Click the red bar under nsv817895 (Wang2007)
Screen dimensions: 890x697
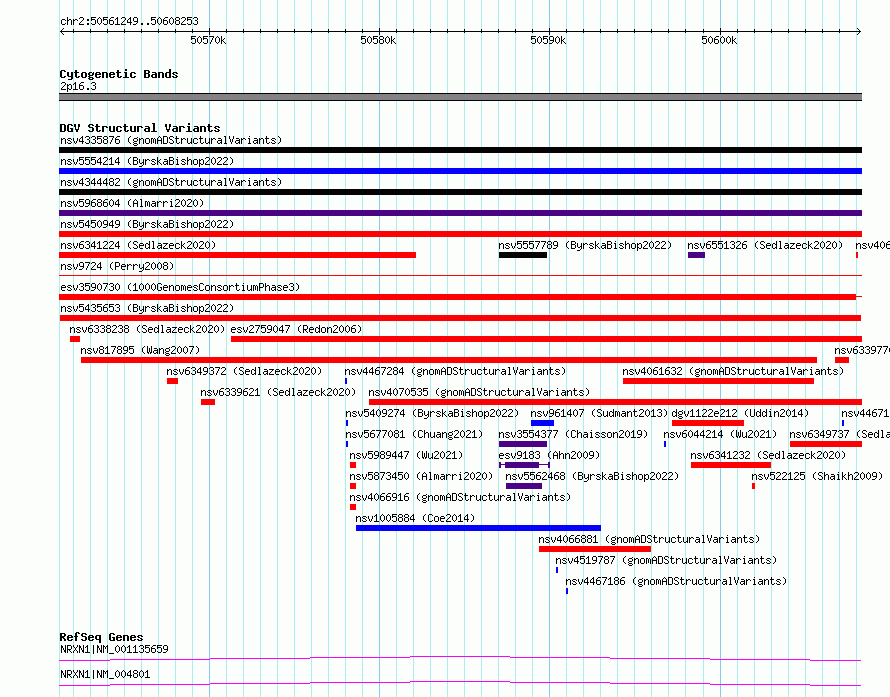coord(449,360)
